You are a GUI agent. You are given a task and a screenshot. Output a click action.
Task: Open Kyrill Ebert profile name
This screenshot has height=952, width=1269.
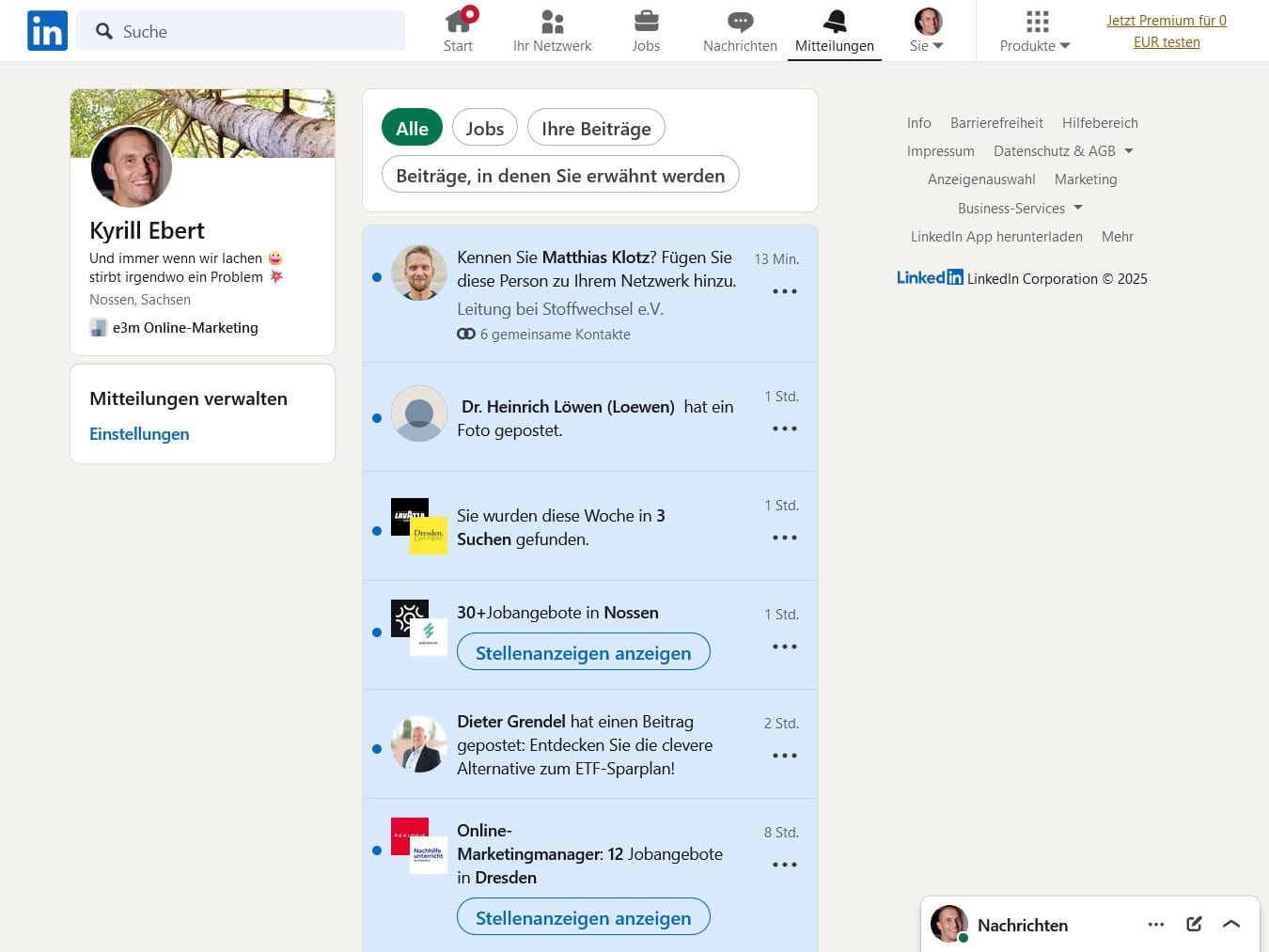point(147,230)
